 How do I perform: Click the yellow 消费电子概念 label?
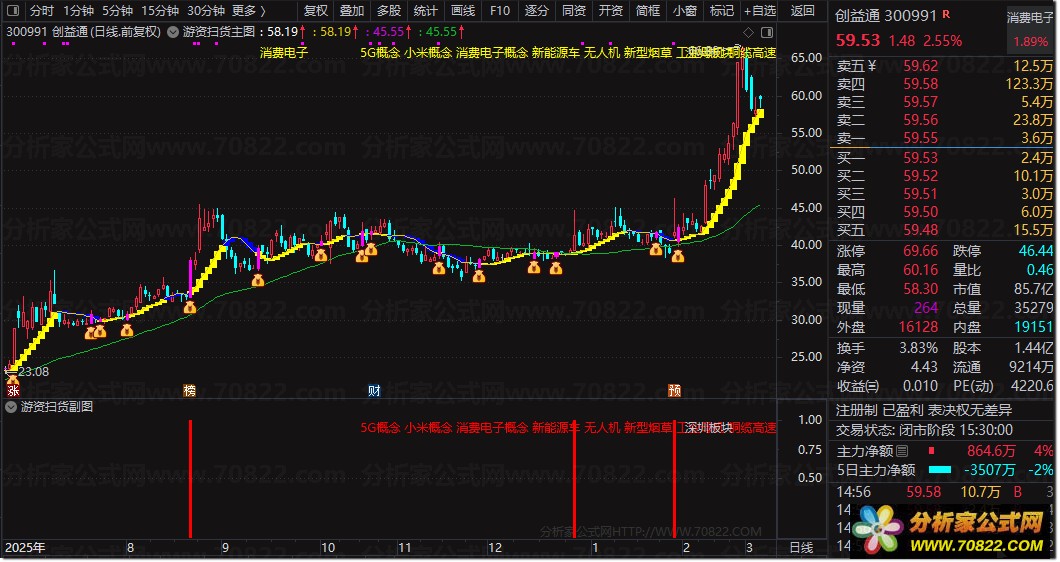491,53
